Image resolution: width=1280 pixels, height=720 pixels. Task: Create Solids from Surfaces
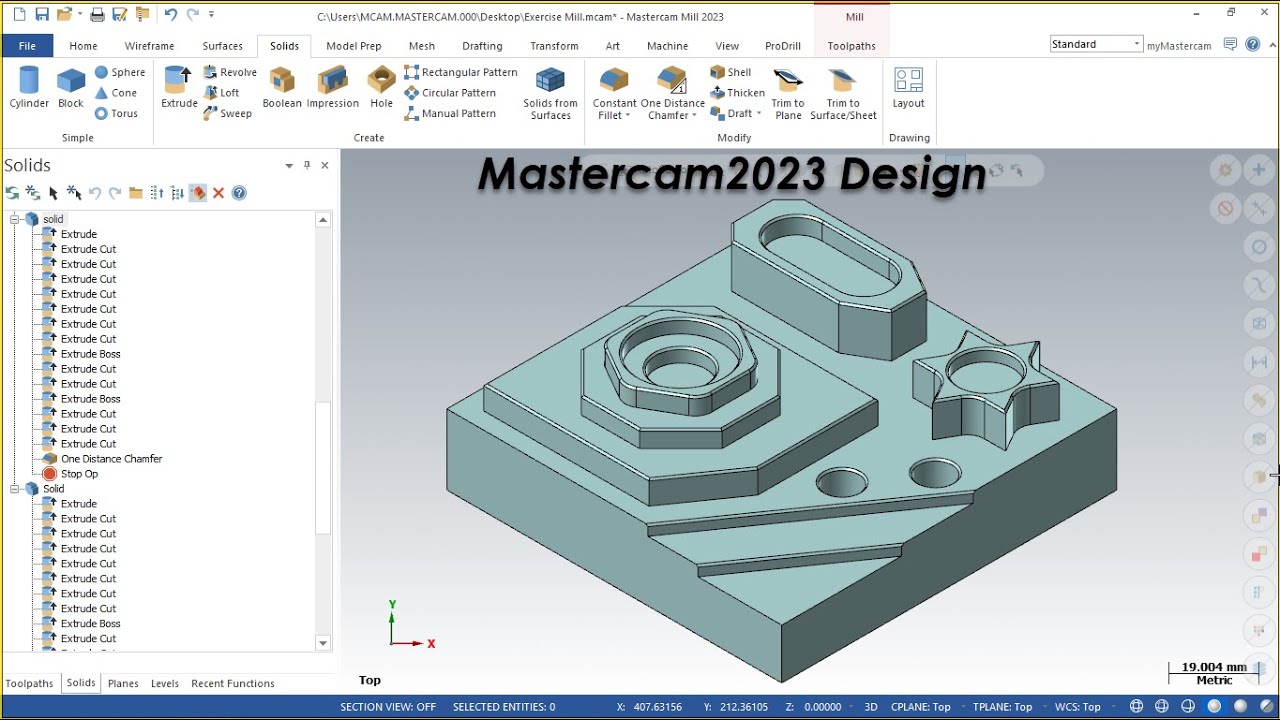tap(551, 94)
